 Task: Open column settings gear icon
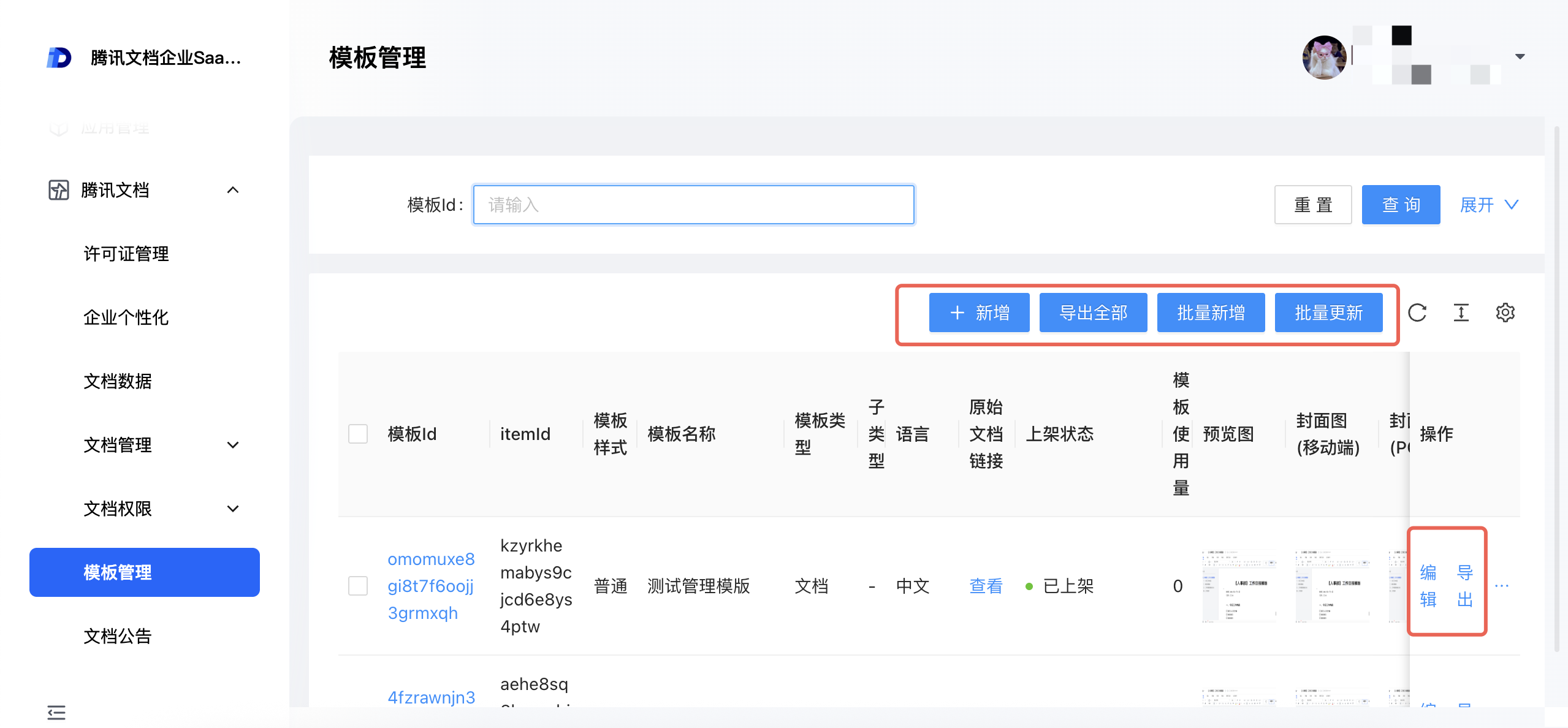(1505, 313)
